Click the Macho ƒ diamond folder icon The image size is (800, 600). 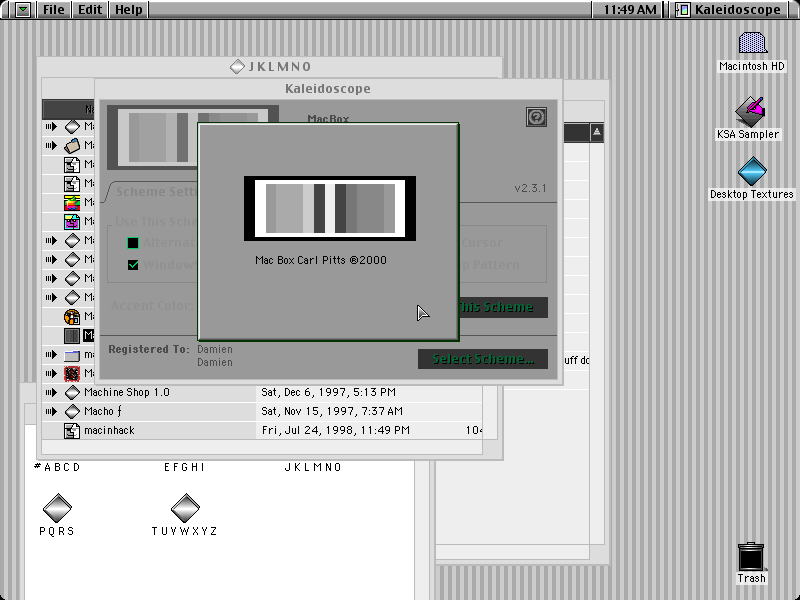pyautogui.click(x=72, y=411)
